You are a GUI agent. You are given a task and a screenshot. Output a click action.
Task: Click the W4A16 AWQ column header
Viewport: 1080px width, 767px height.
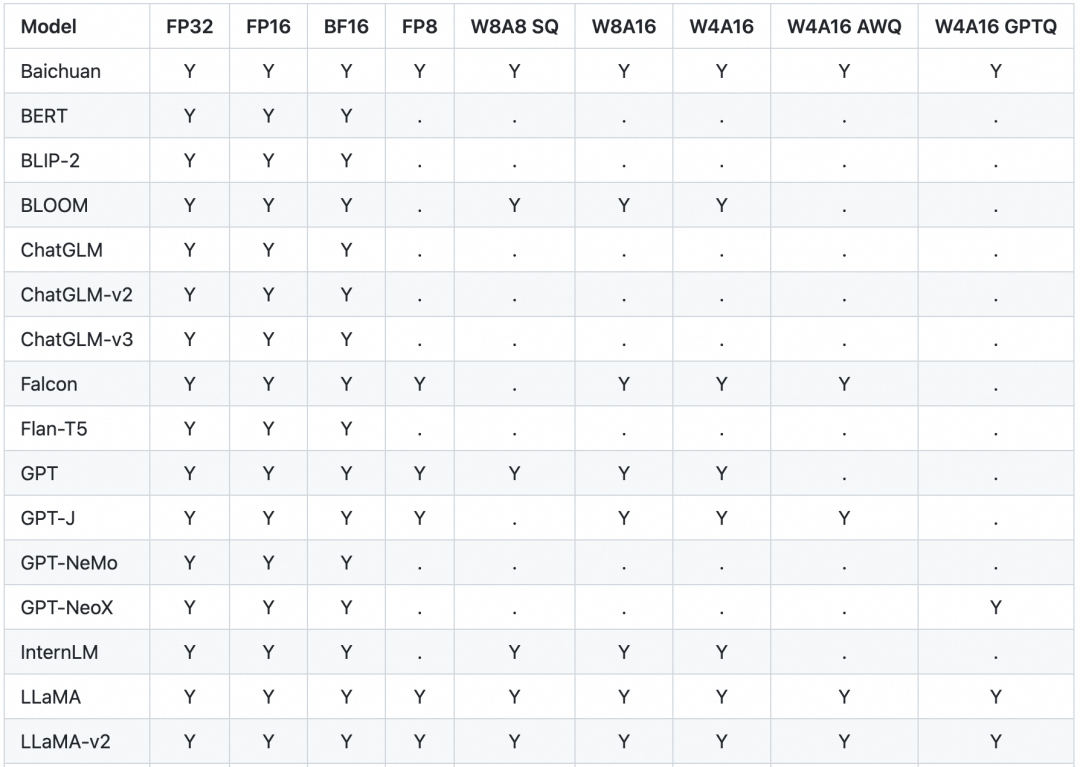pyautogui.click(x=844, y=27)
